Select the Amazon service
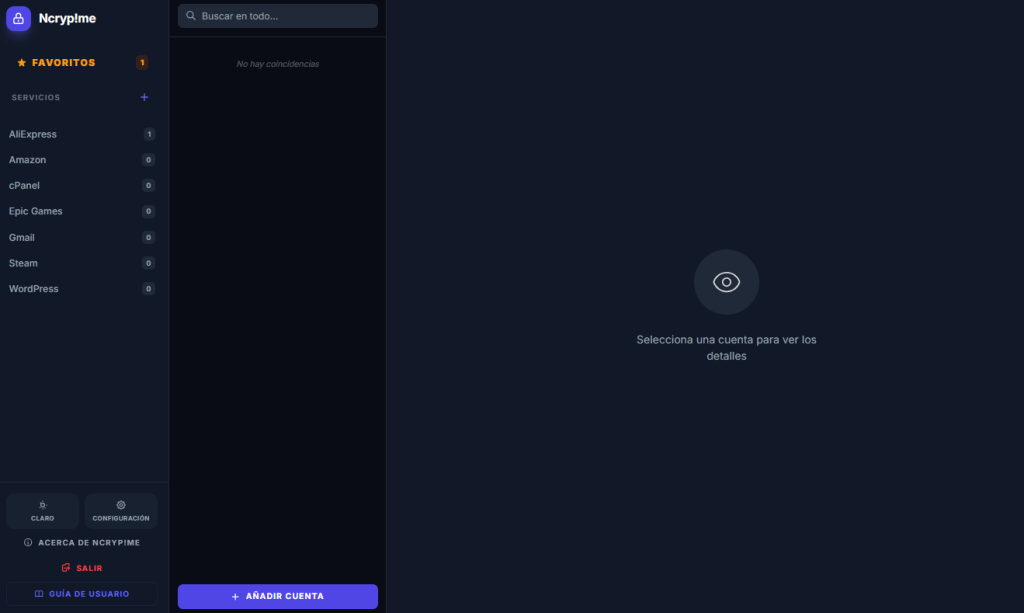1024x613 pixels. [x=28, y=160]
